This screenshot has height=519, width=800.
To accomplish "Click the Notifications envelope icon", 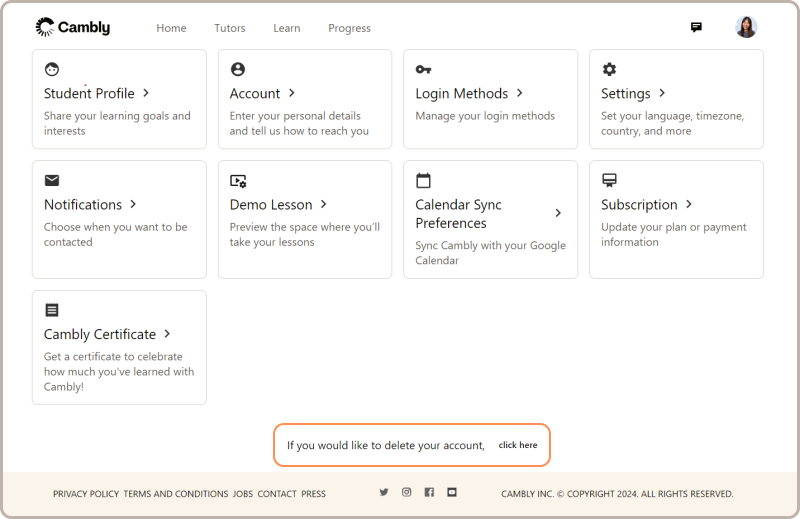I will point(52,181).
